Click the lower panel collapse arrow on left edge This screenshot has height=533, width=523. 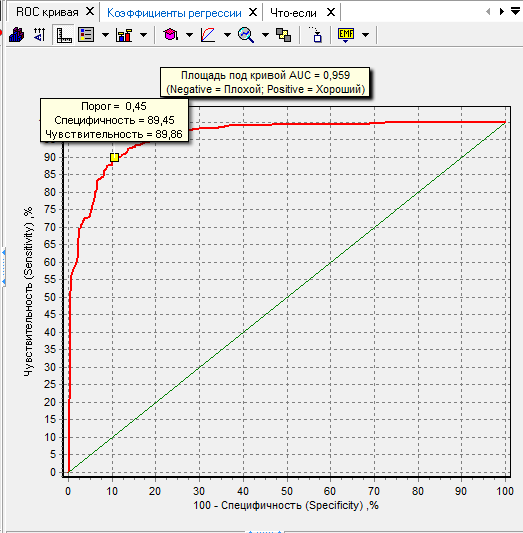point(4,282)
